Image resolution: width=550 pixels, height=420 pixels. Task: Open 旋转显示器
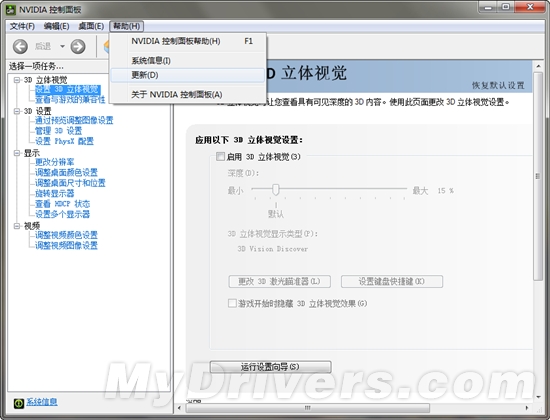(x=54, y=193)
